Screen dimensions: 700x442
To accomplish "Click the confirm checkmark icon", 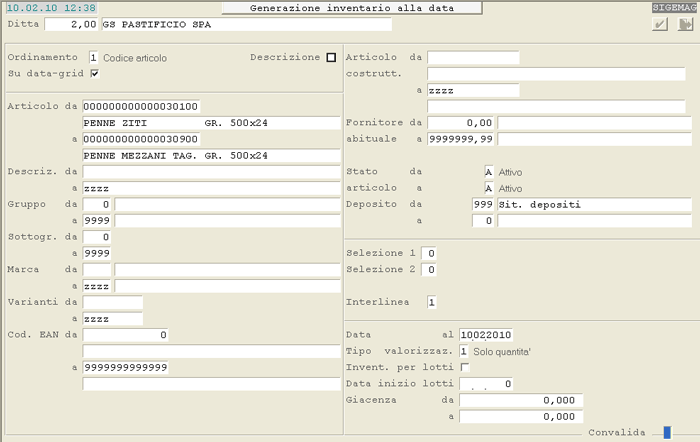I will [660, 24].
